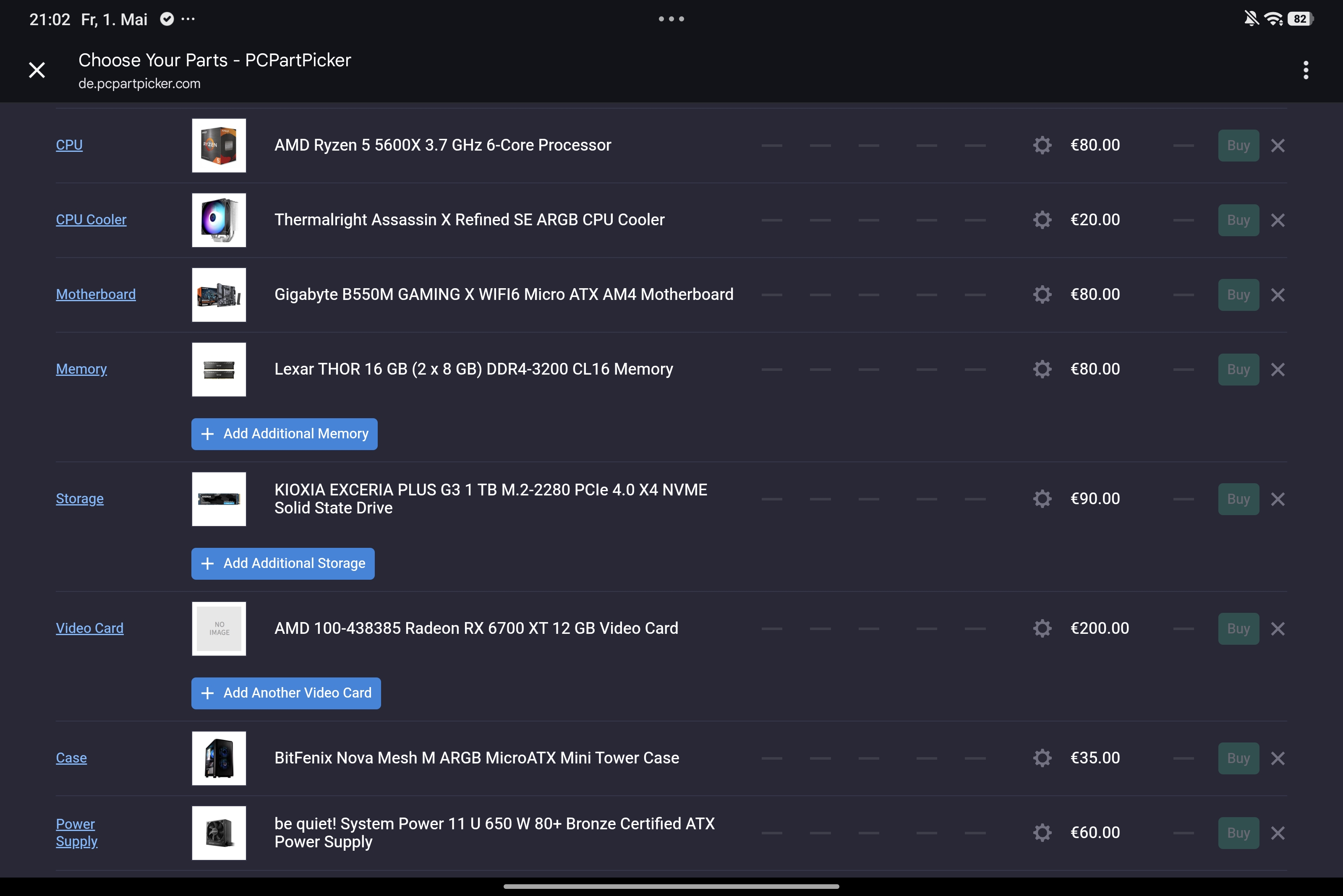Select be quiet! System Power 11 U name

[x=494, y=833]
